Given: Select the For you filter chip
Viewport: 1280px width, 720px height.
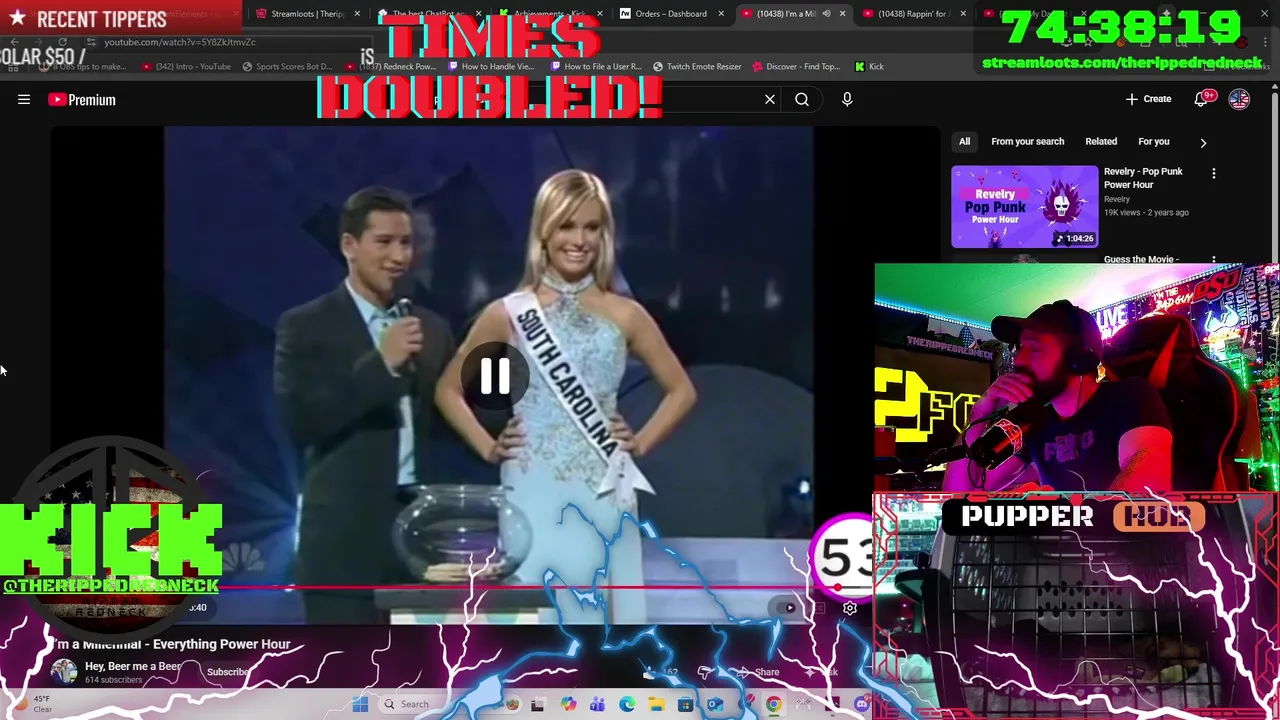Looking at the screenshot, I should click(x=1153, y=142).
